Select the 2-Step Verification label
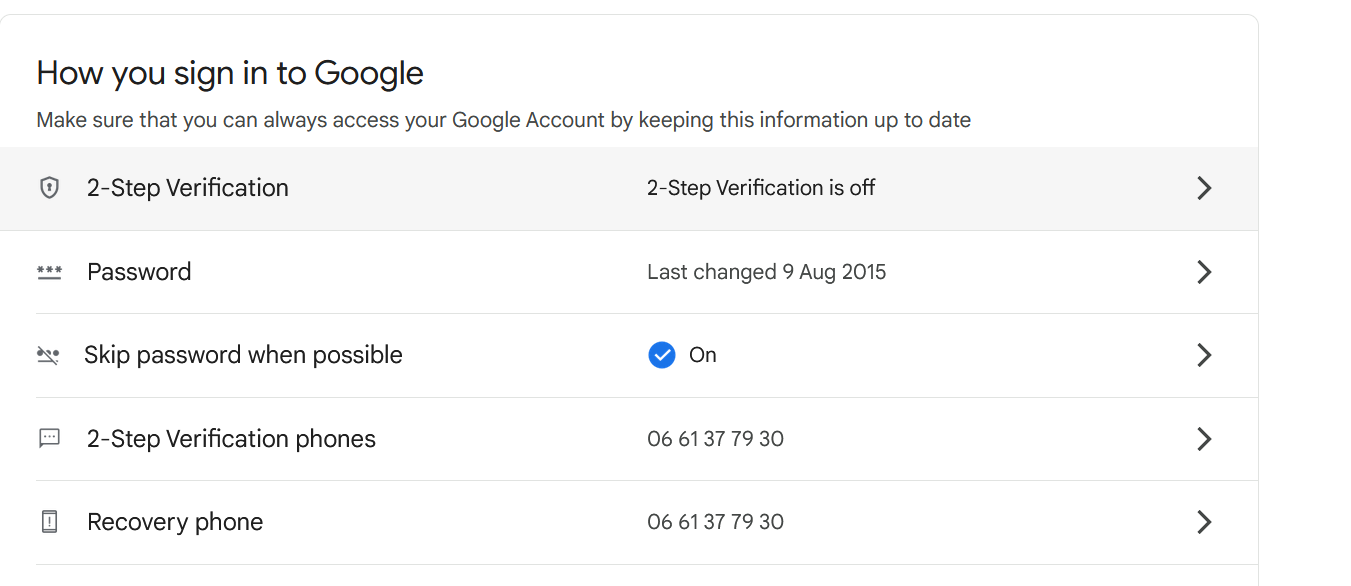 point(188,188)
